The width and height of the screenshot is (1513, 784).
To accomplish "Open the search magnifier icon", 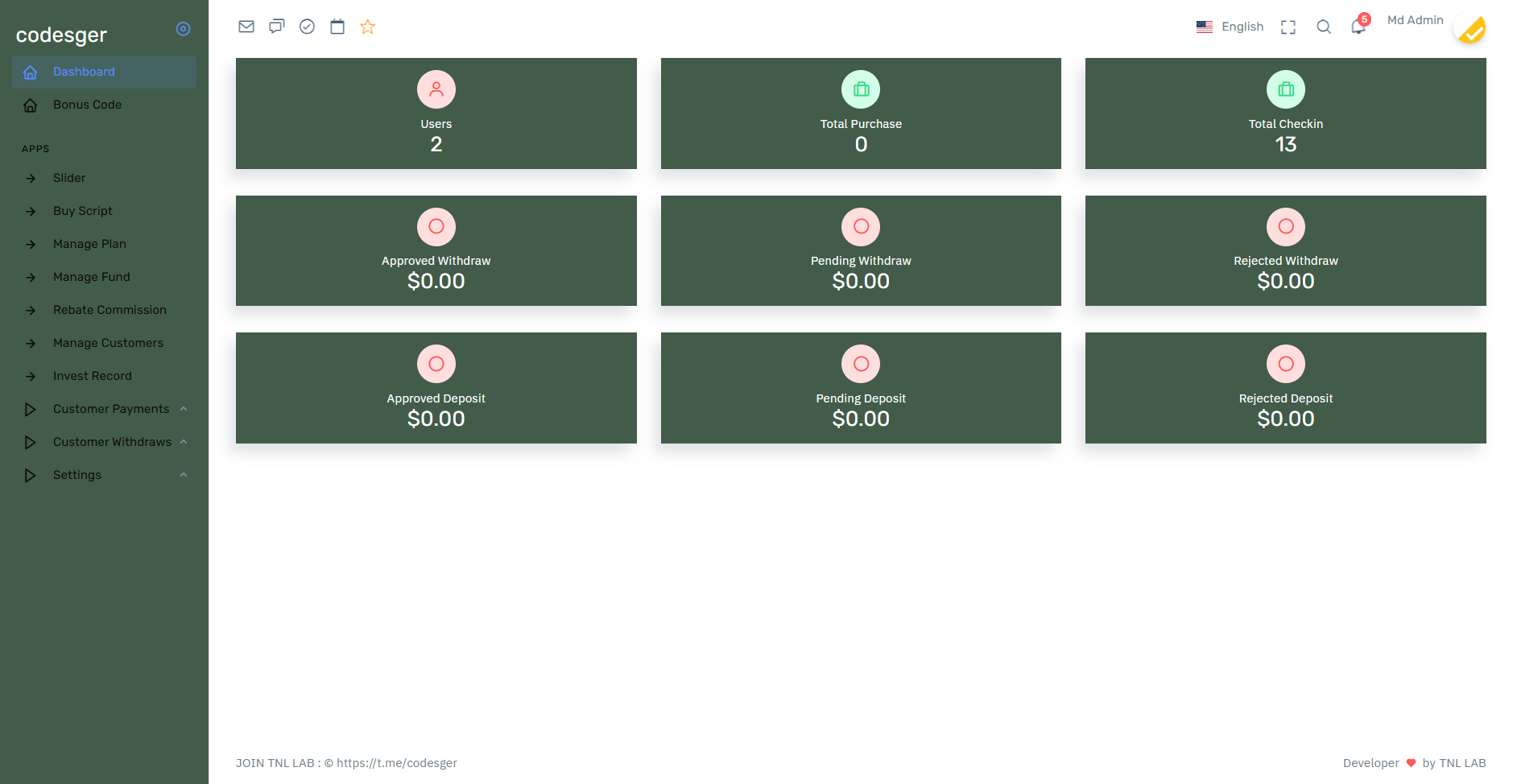I will [1324, 27].
